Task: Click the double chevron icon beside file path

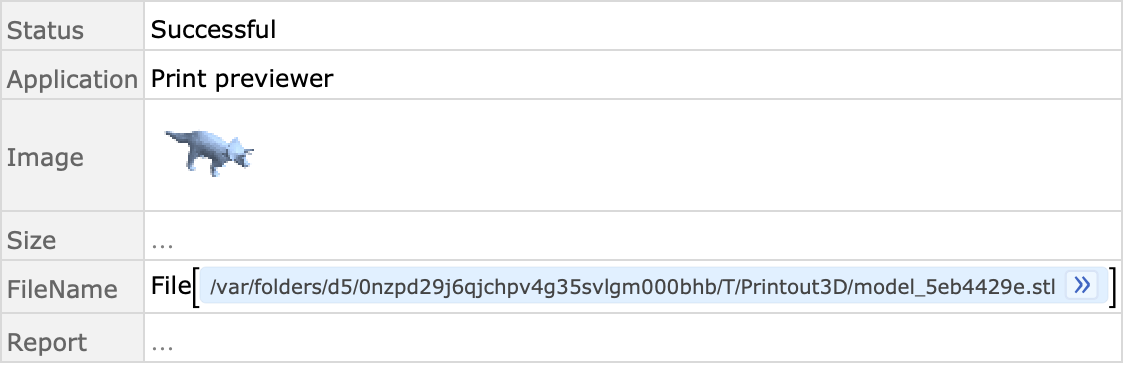Action: coord(1082,285)
